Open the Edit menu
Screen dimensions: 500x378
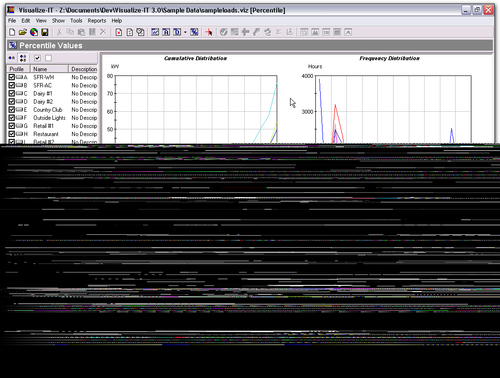click(x=26, y=21)
